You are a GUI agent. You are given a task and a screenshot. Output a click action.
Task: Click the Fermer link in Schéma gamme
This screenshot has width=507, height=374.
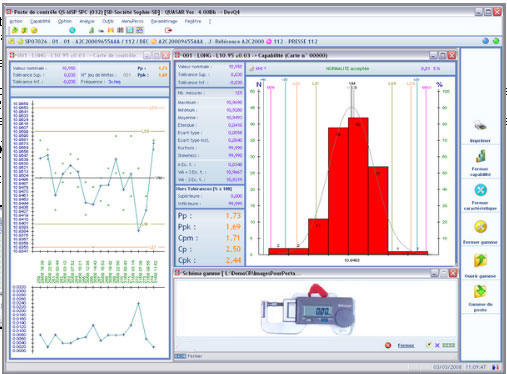(406, 345)
